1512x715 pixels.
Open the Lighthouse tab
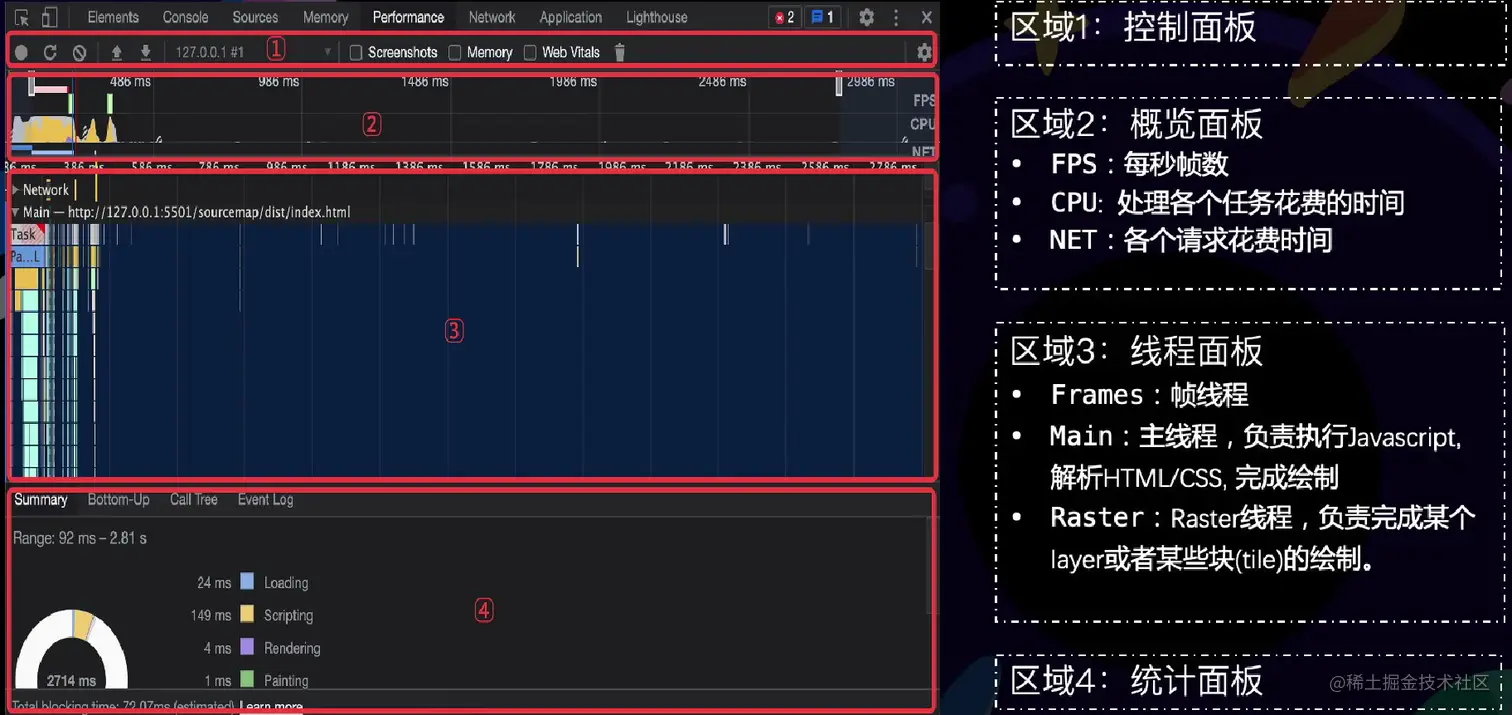pos(657,17)
